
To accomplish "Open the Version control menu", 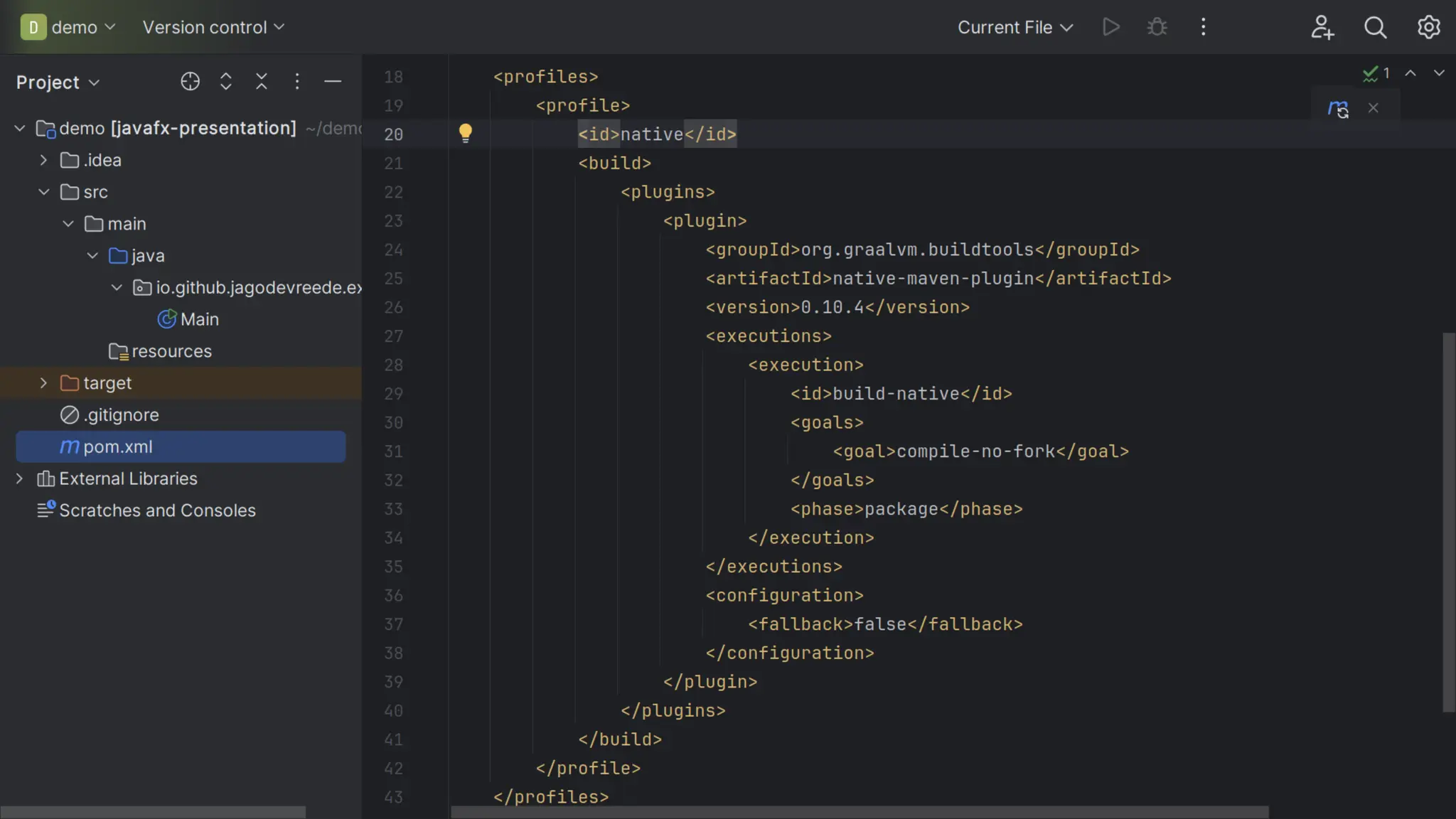I will 213,27.
